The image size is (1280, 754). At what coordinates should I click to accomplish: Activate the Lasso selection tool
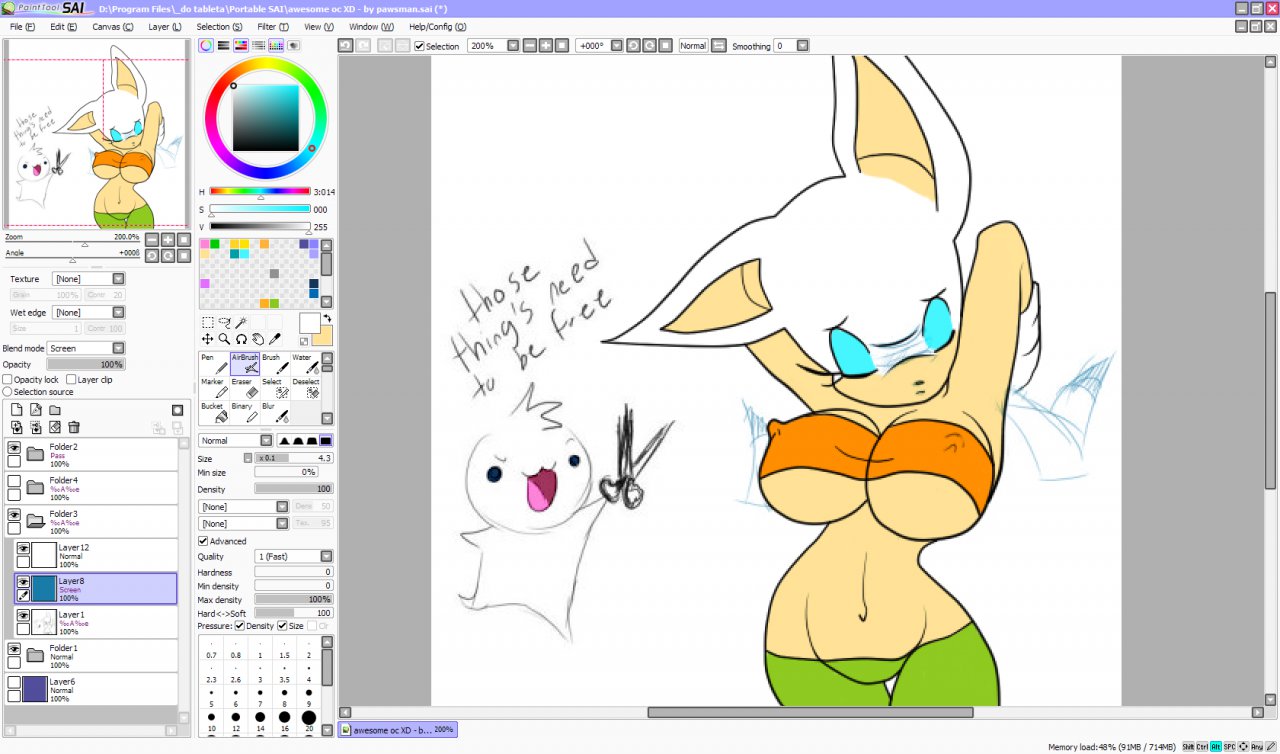[x=224, y=322]
